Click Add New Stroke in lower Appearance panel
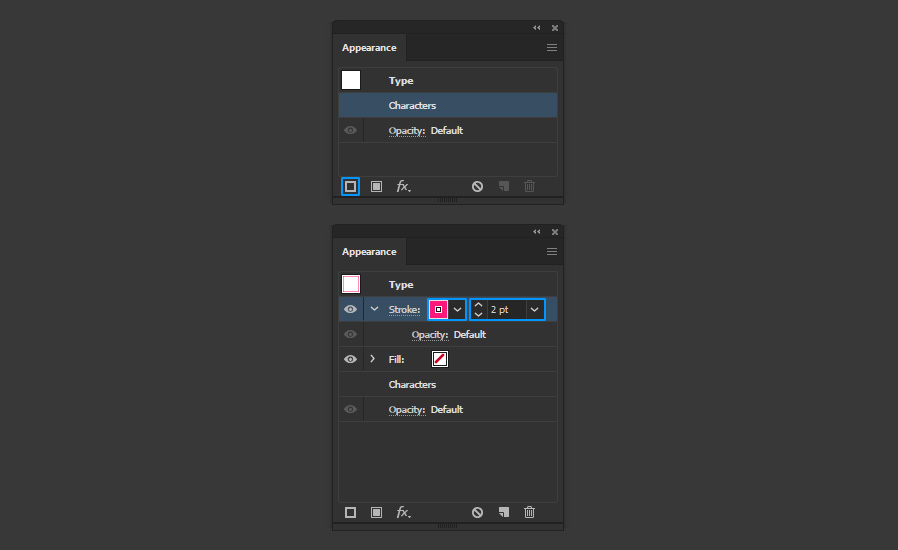Screen dimensions: 898x550 point(350,512)
